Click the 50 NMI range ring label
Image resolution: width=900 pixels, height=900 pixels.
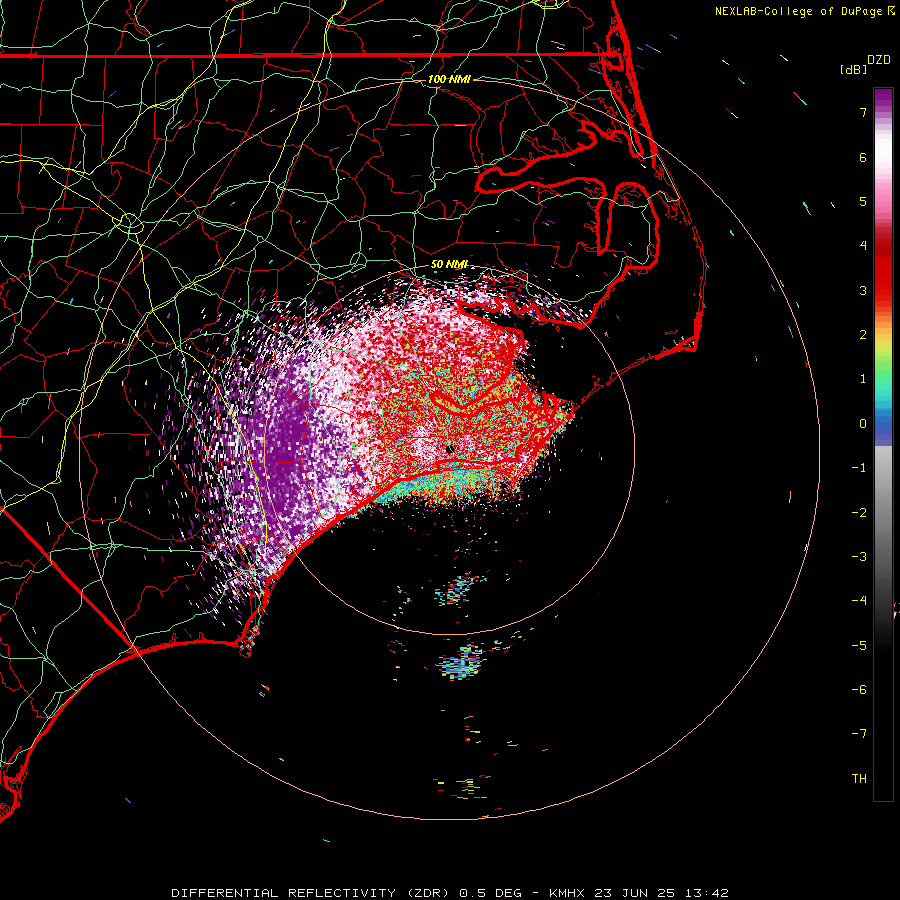pos(449,264)
